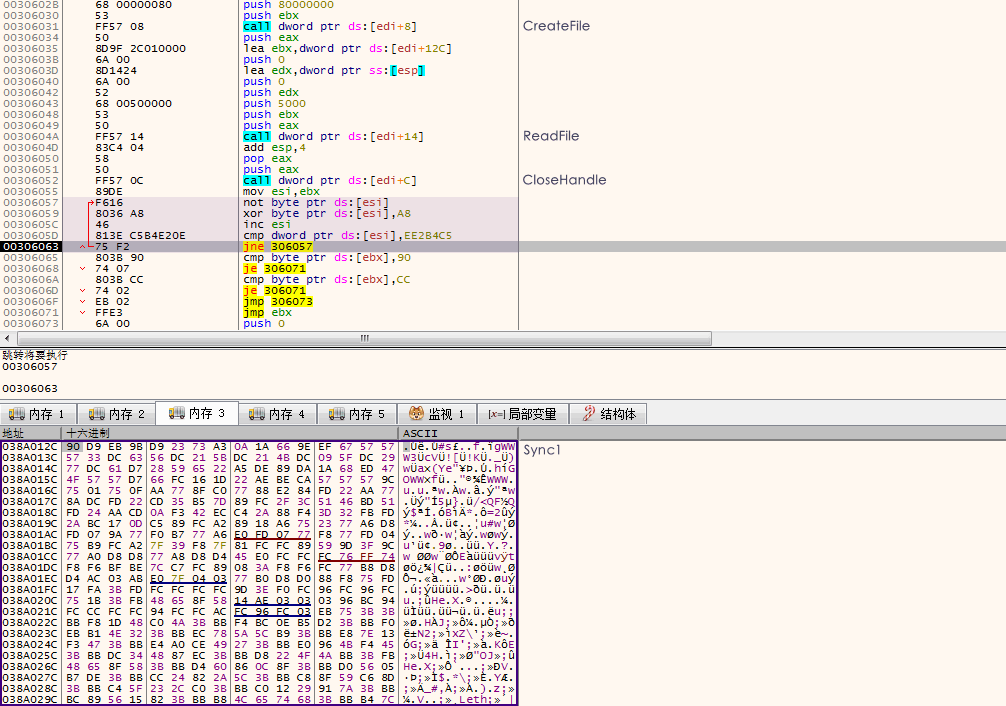The height and width of the screenshot is (706, 1006).
Task: Click the 地址 column header in dump
Action: coord(30,433)
